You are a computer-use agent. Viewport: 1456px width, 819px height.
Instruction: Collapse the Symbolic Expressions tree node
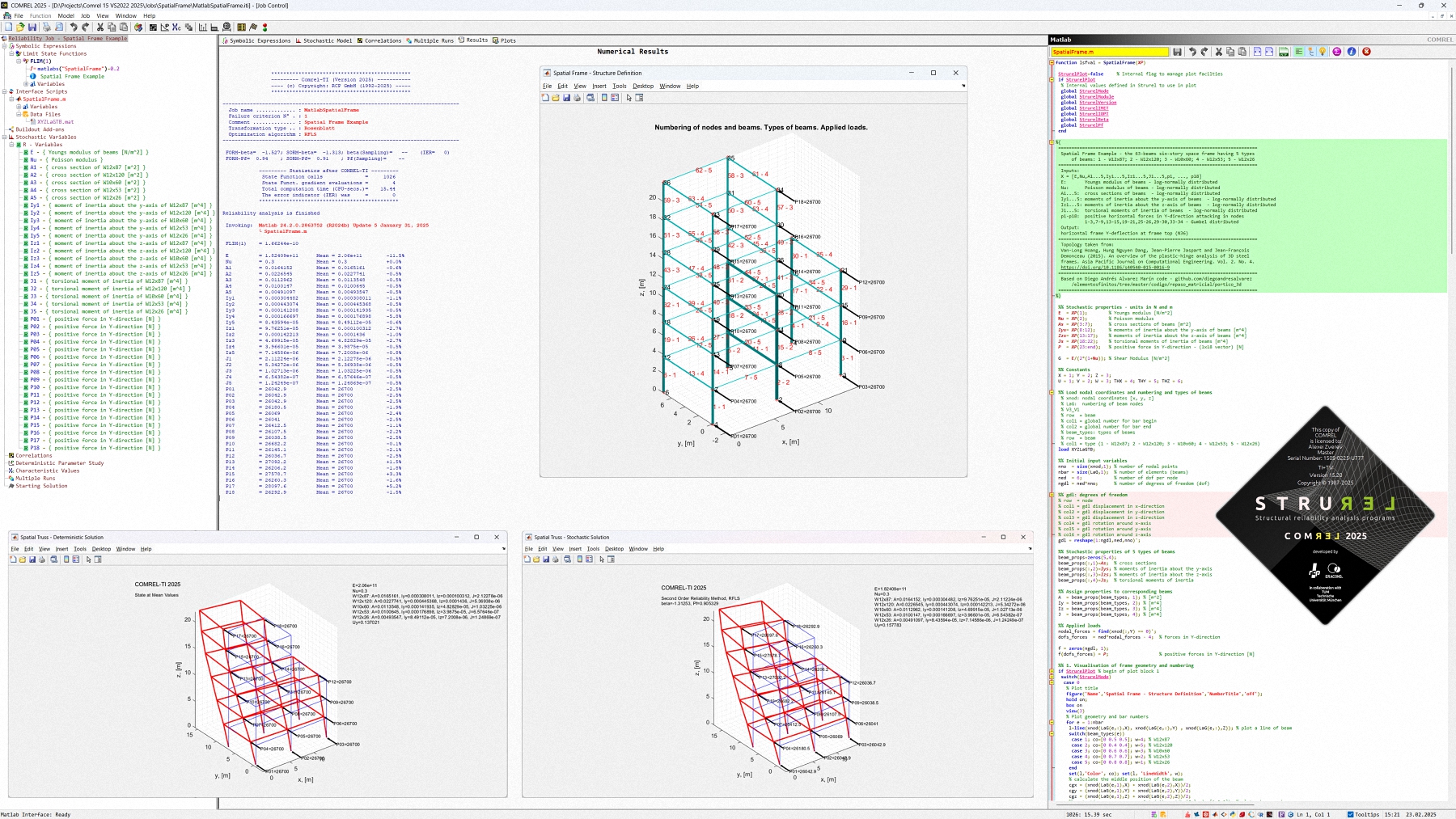[5, 46]
